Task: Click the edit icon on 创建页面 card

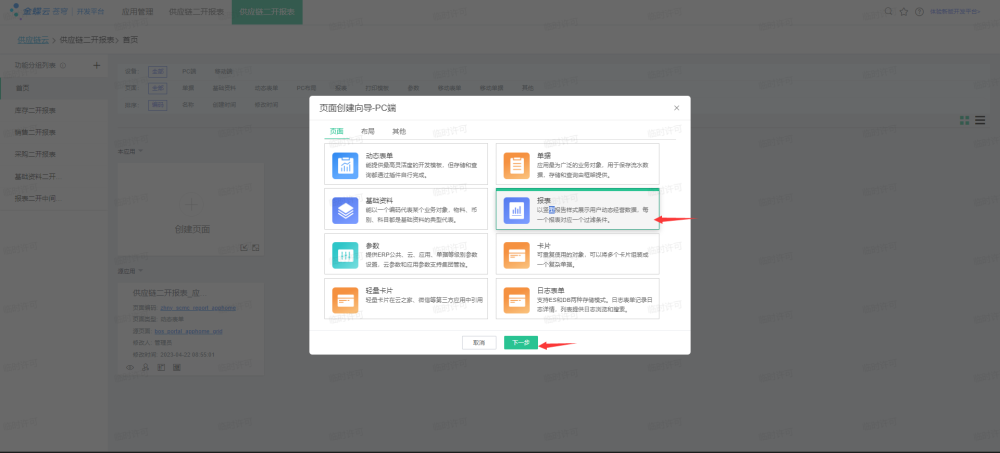Action: pos(244,247)
